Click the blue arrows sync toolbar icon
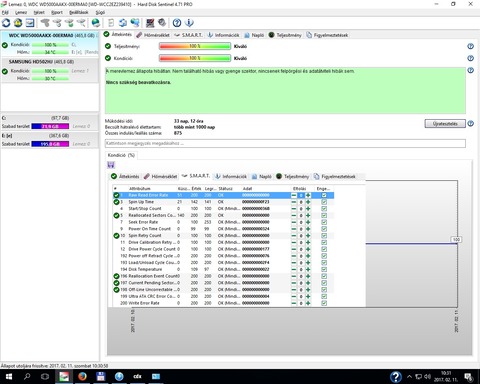The height and width of the screenshot is (384, 480). [x=123, y=23]
